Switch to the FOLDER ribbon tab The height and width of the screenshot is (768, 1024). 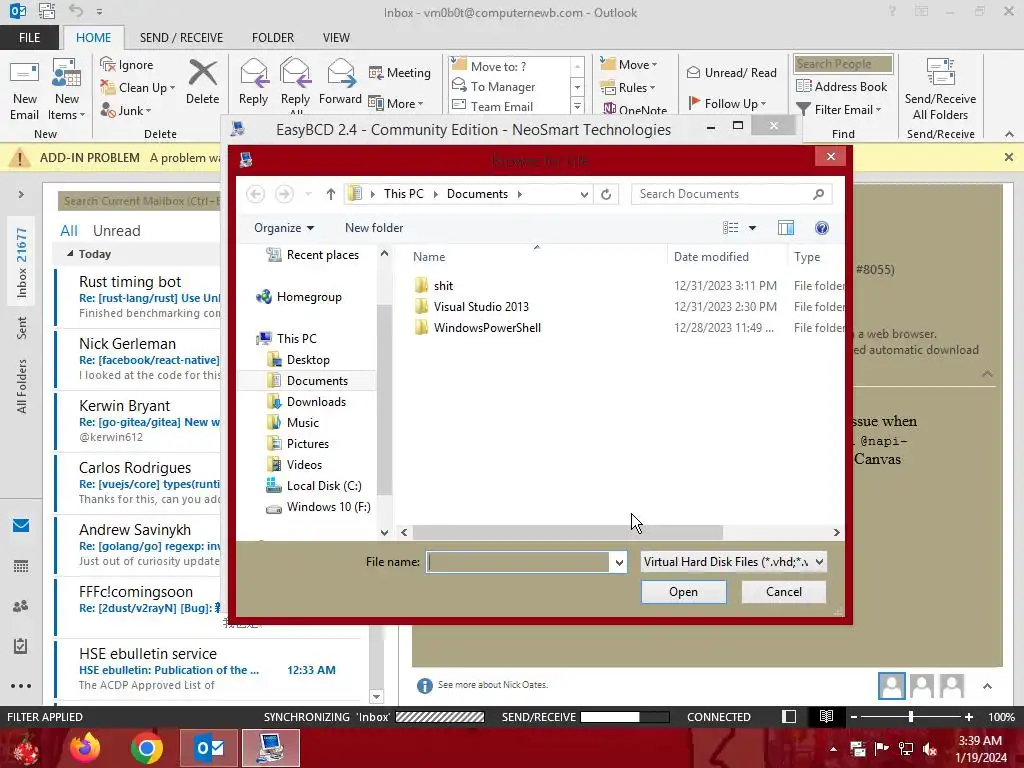point(273,38)
